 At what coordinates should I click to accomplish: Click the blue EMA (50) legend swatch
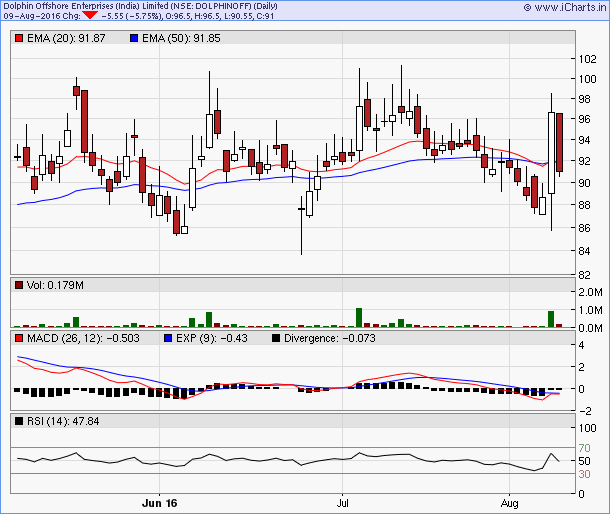tap(134, 38)
